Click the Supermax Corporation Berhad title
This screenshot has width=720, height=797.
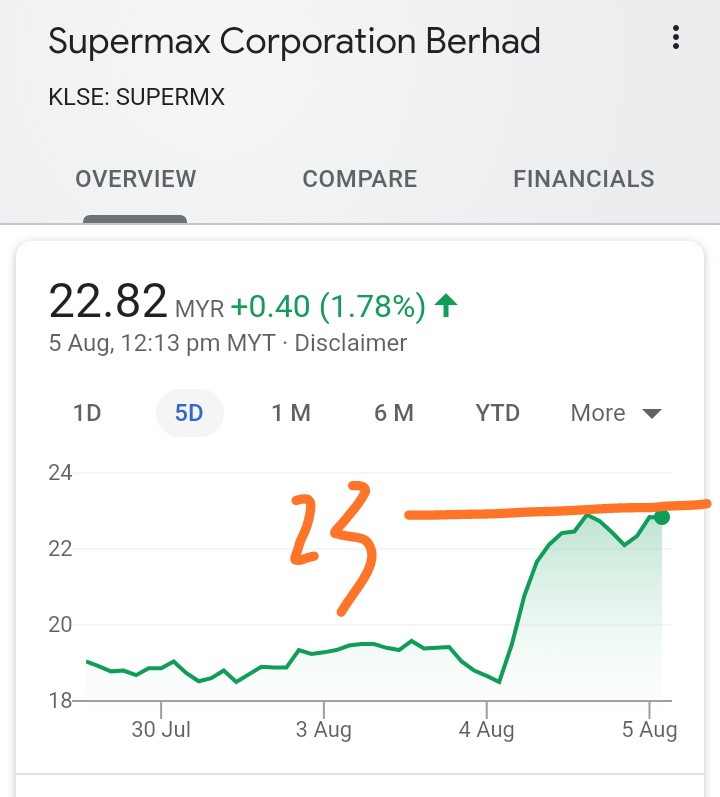point(294,41)
